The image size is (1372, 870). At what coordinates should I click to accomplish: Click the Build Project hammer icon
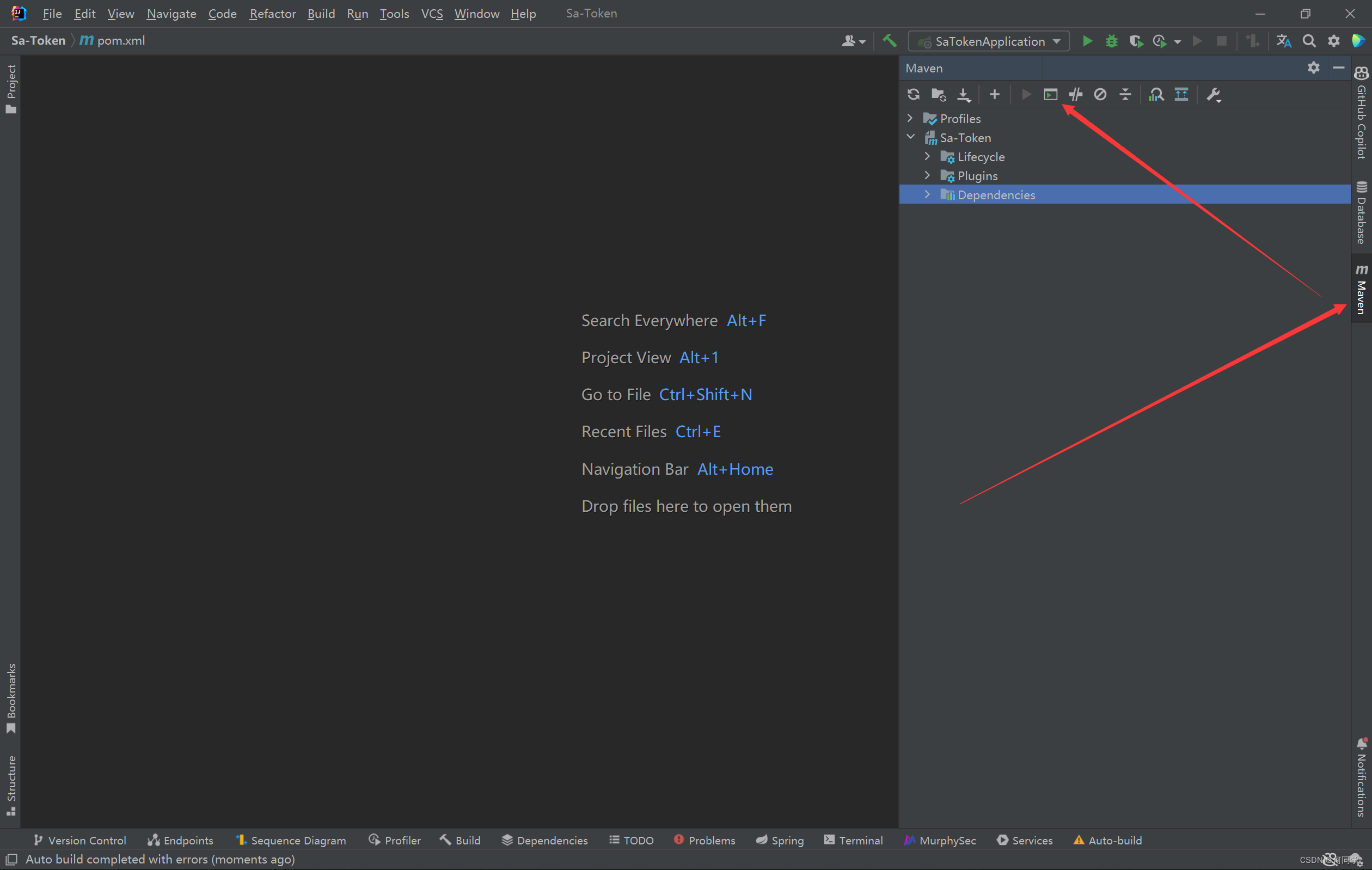pos(890,41)
